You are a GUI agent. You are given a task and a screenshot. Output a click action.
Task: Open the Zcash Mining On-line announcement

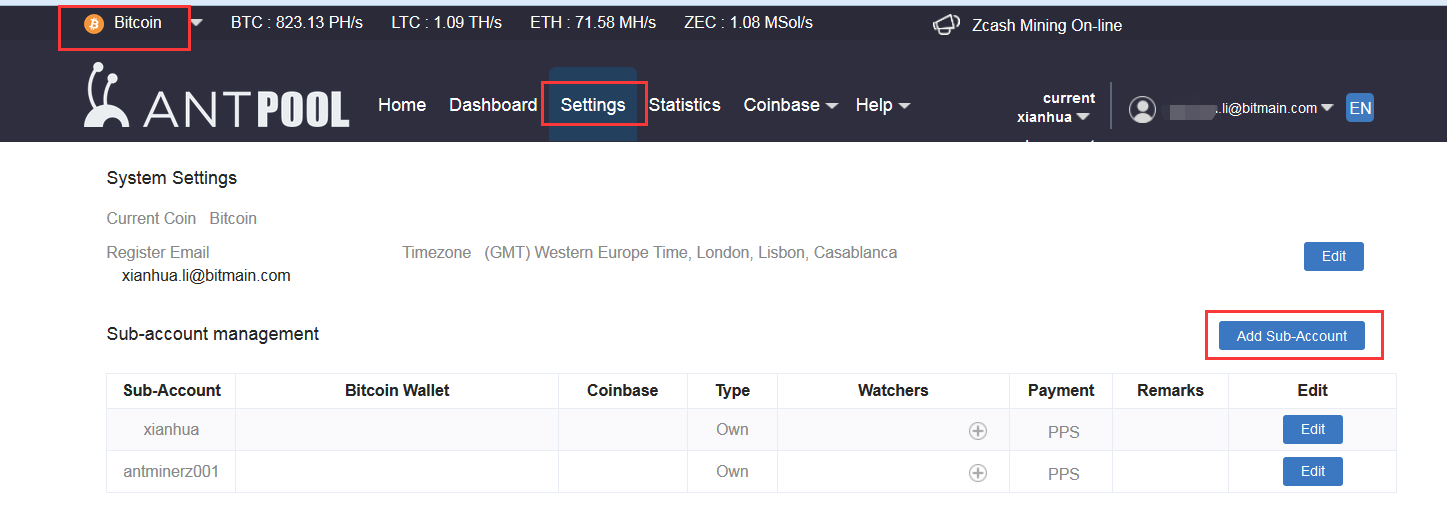point(1046,26)
